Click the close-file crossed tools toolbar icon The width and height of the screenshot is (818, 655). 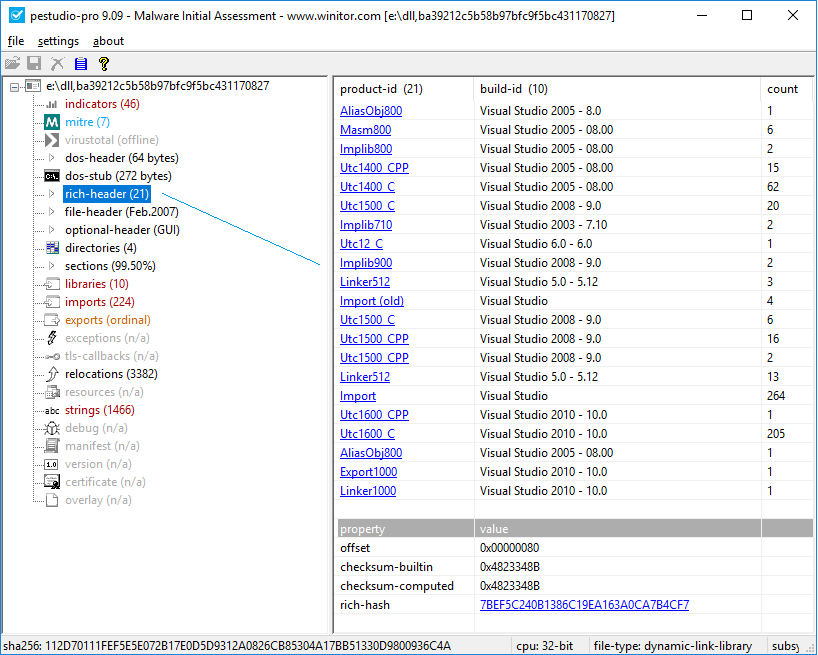click(57, 64)
